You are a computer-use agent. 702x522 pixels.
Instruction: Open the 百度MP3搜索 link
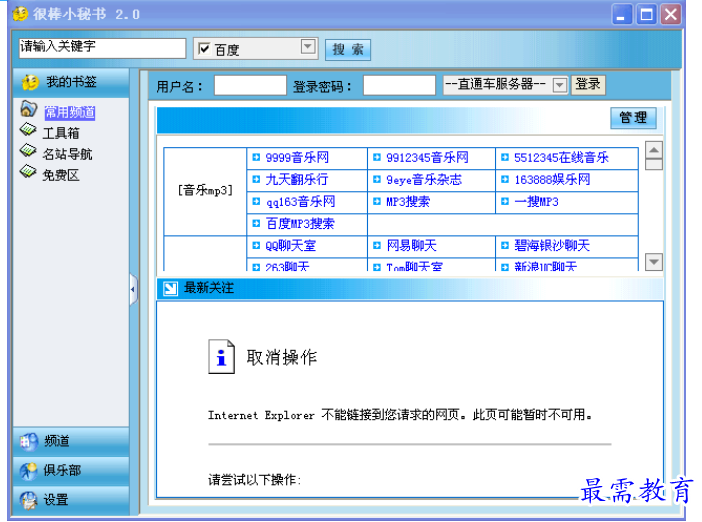(x=300, y=224)
